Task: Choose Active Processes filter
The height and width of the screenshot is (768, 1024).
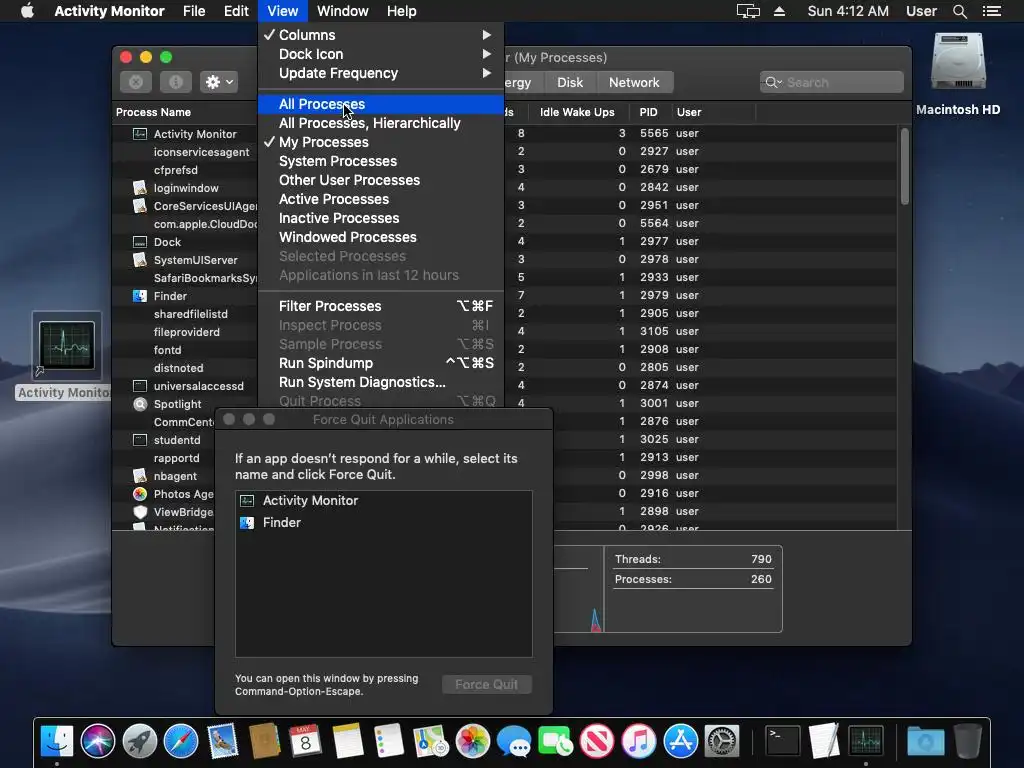Action: (381, 199)
